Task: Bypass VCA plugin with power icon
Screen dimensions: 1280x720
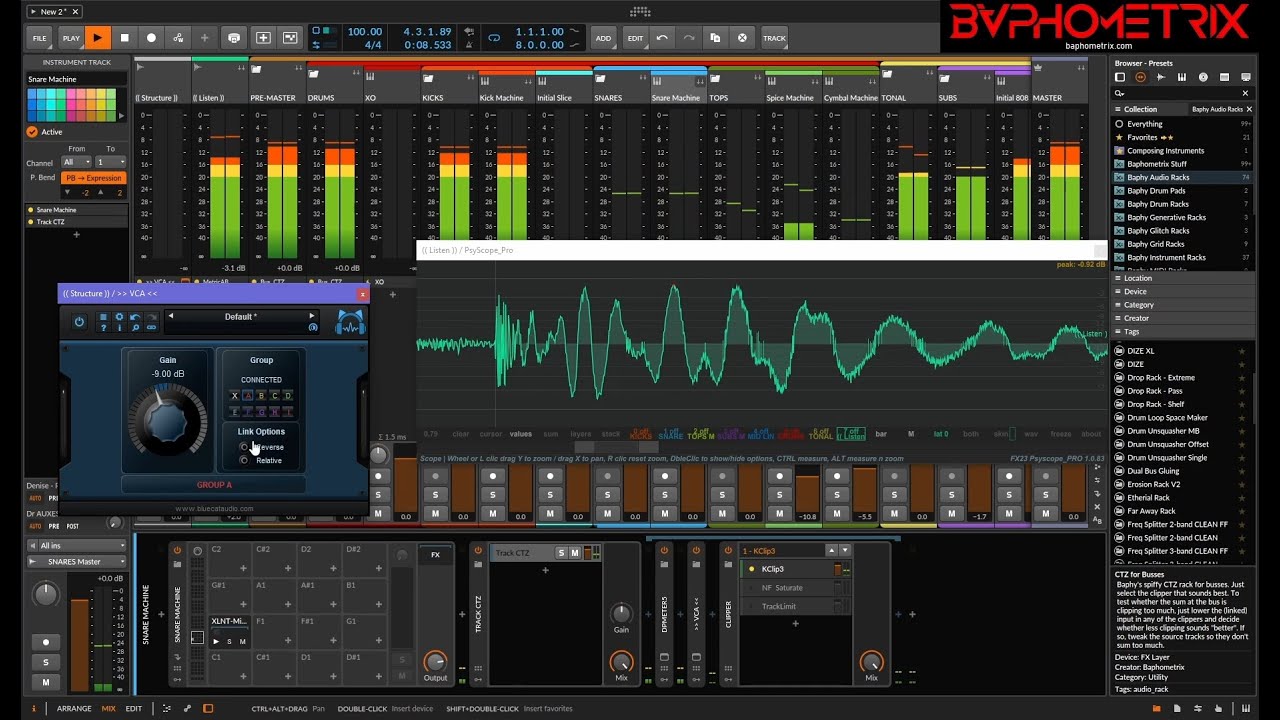Action: click(x=79, y=322)
